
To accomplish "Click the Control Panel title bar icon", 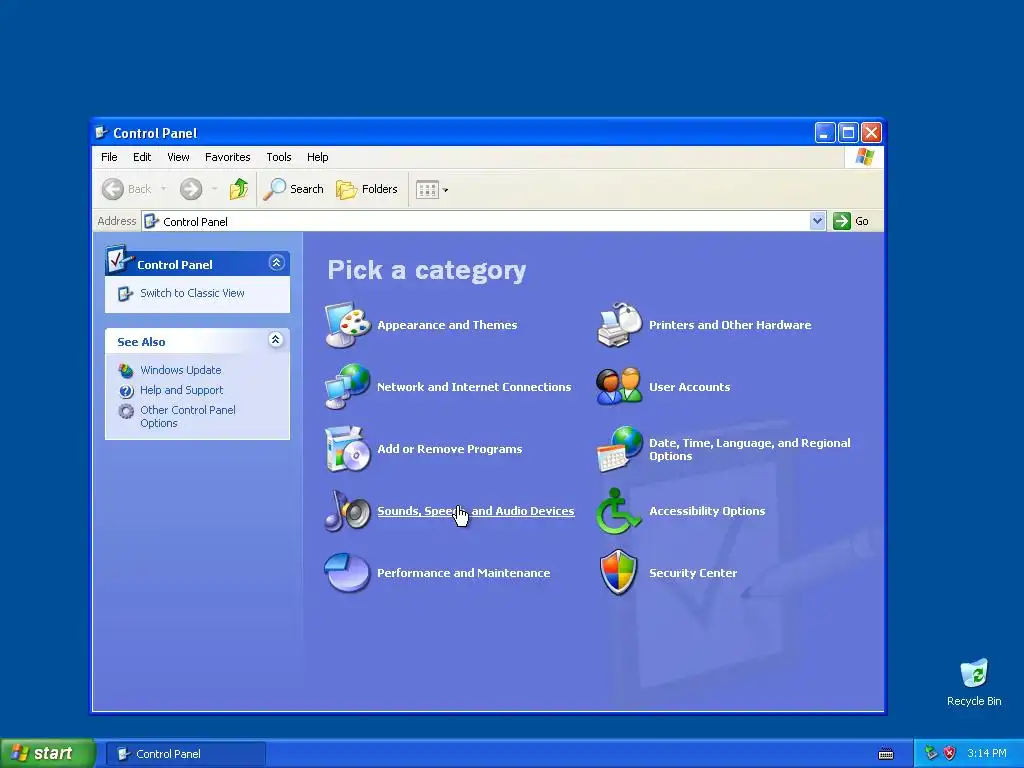I will coord(101,133).
